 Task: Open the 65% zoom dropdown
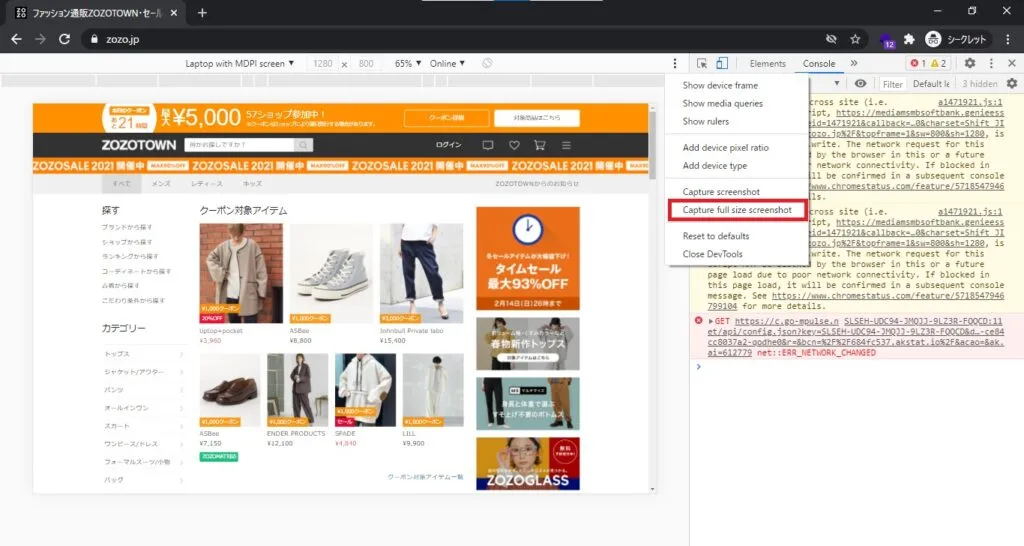click(408, 63)
